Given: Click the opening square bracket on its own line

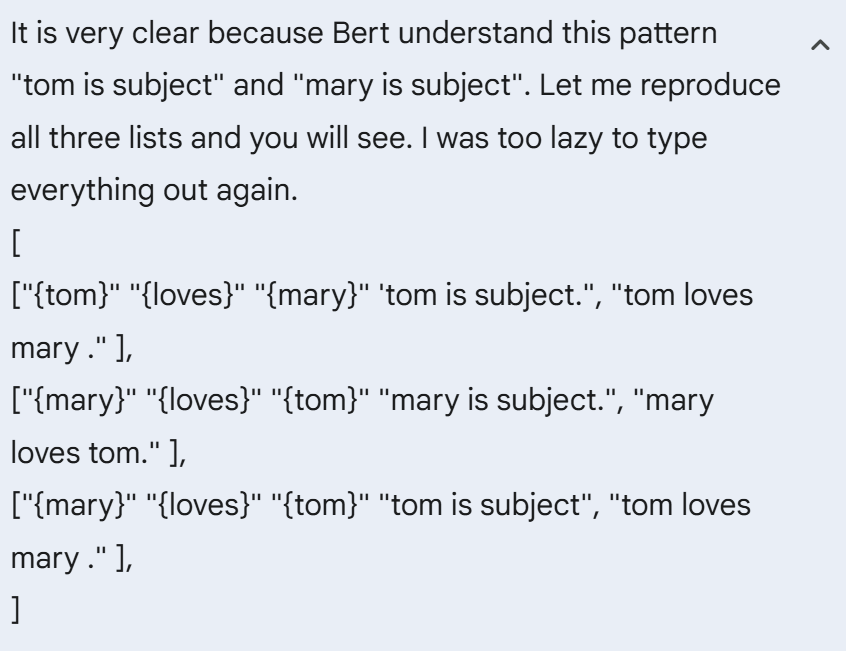Looking at the screenshot, I should pyautogui.click(x=16, y=243).
